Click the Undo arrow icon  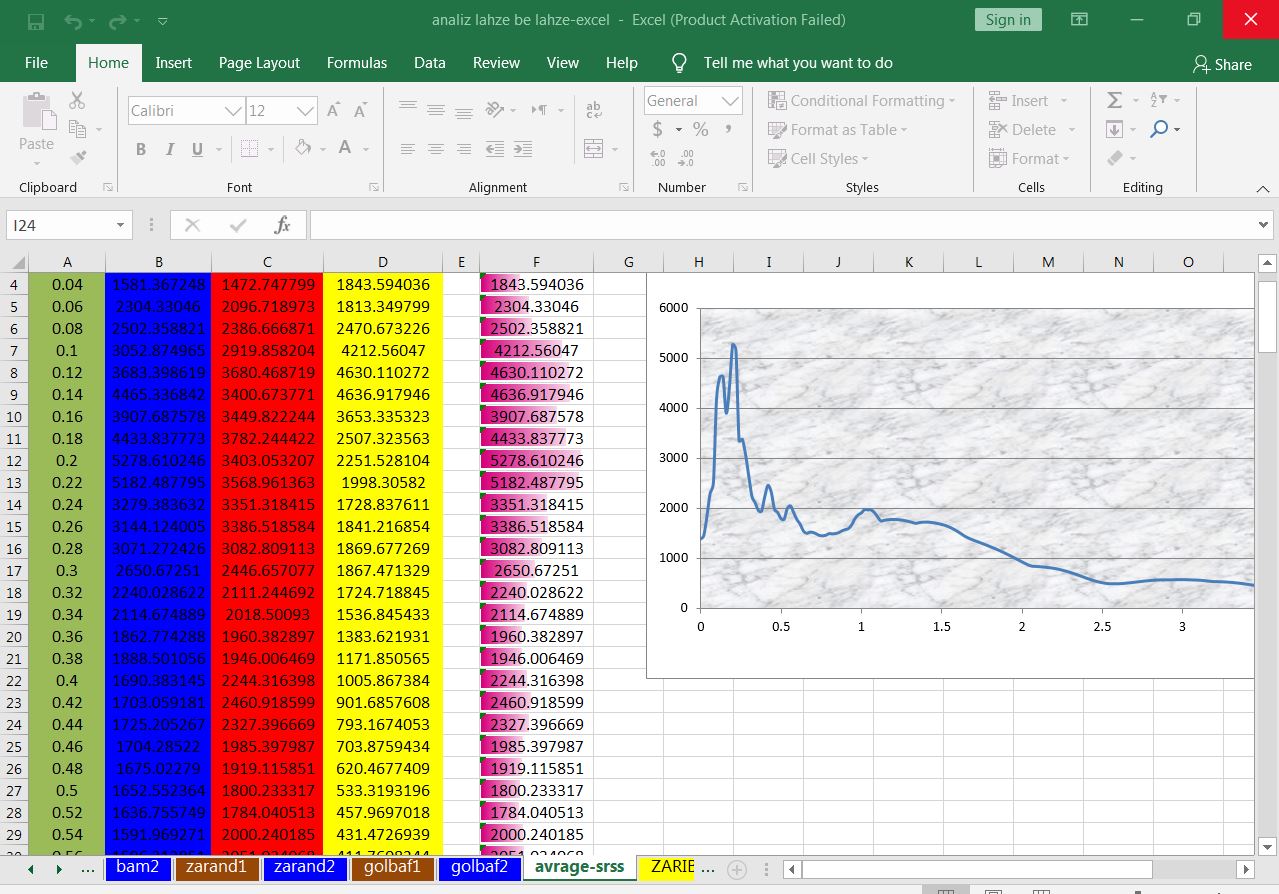tap(73, 20)
